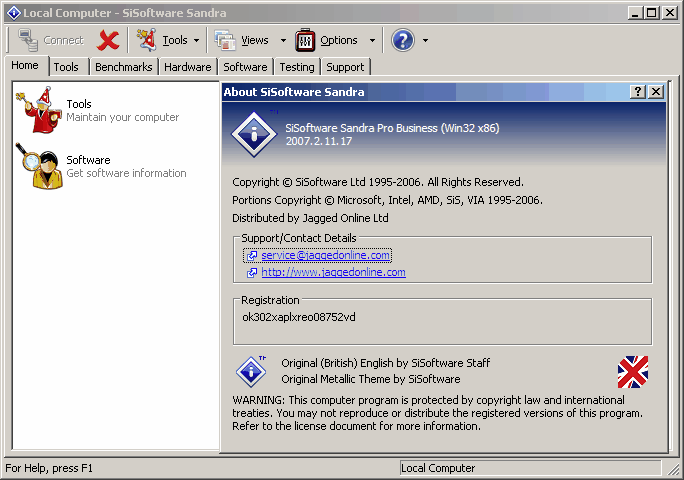Click the shortcut icon beside the email link
The width and height of the screenshot is (684, 480).
pyautogui.click(x=252, y=256)
